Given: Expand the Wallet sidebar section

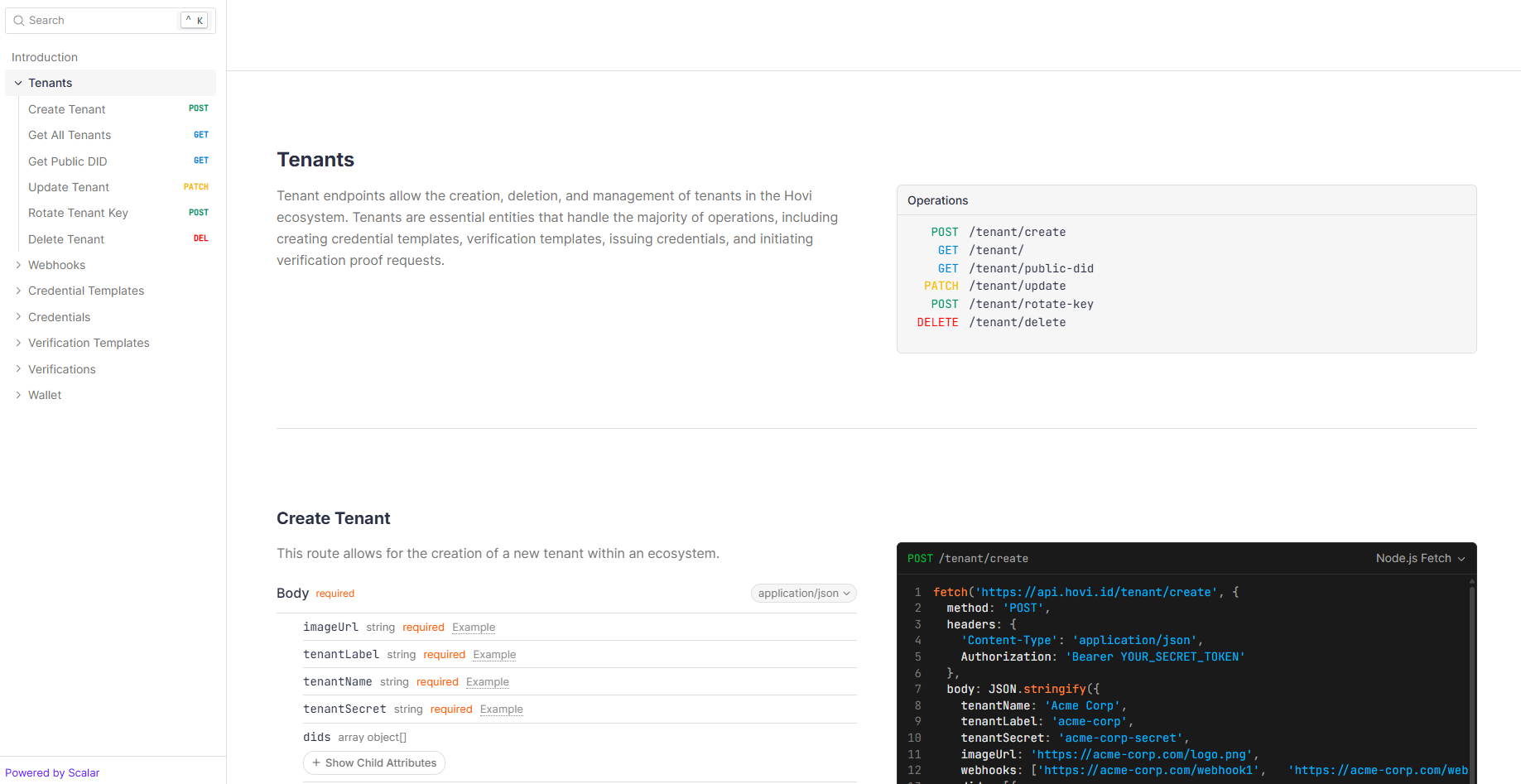Looking at the screenshot, I should (x=18, y=395).
